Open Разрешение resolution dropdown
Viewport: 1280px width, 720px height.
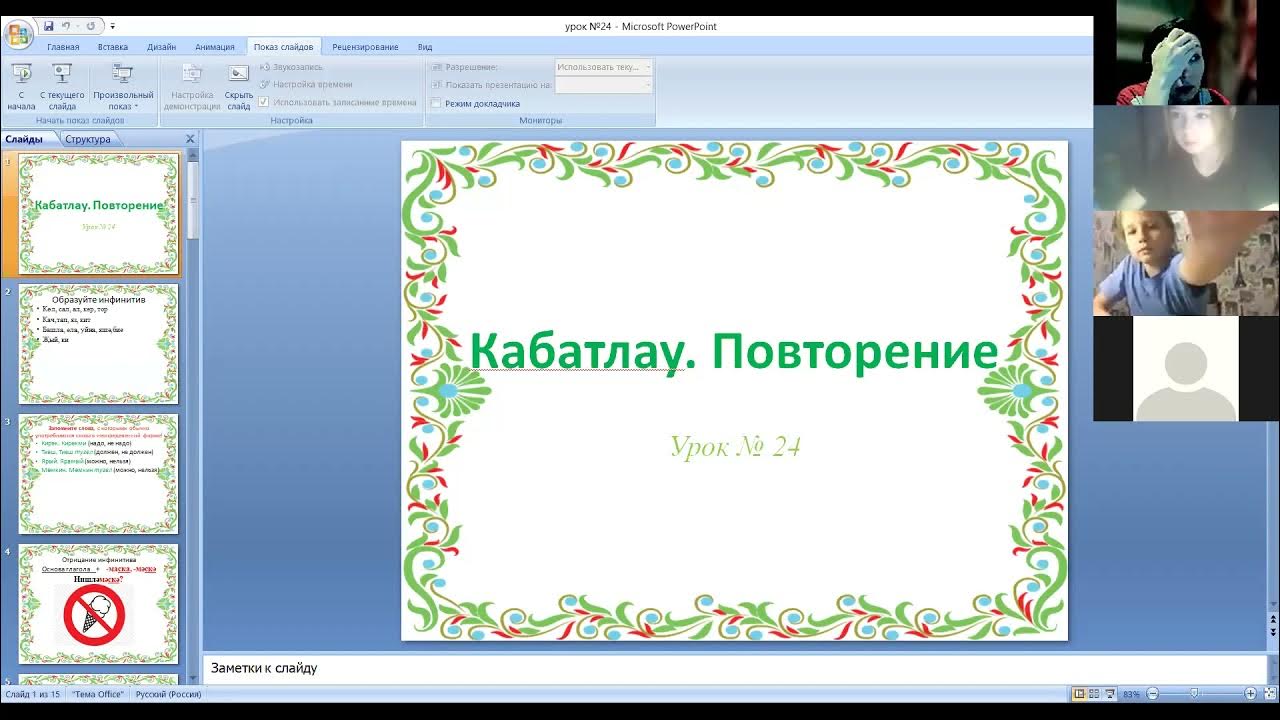(x=604, y=67)
